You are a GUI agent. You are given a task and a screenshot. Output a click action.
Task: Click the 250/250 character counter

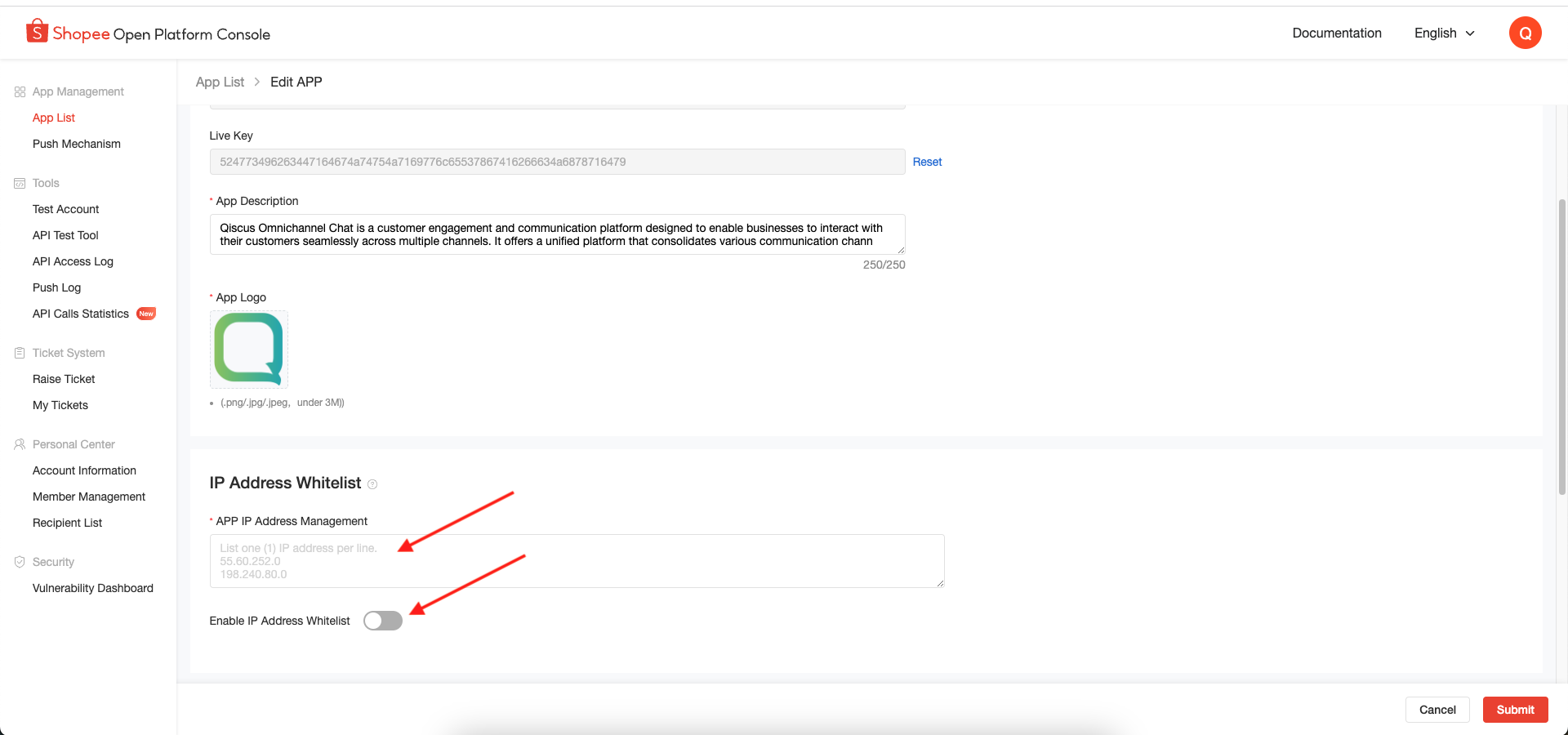[x=884, y=265]
